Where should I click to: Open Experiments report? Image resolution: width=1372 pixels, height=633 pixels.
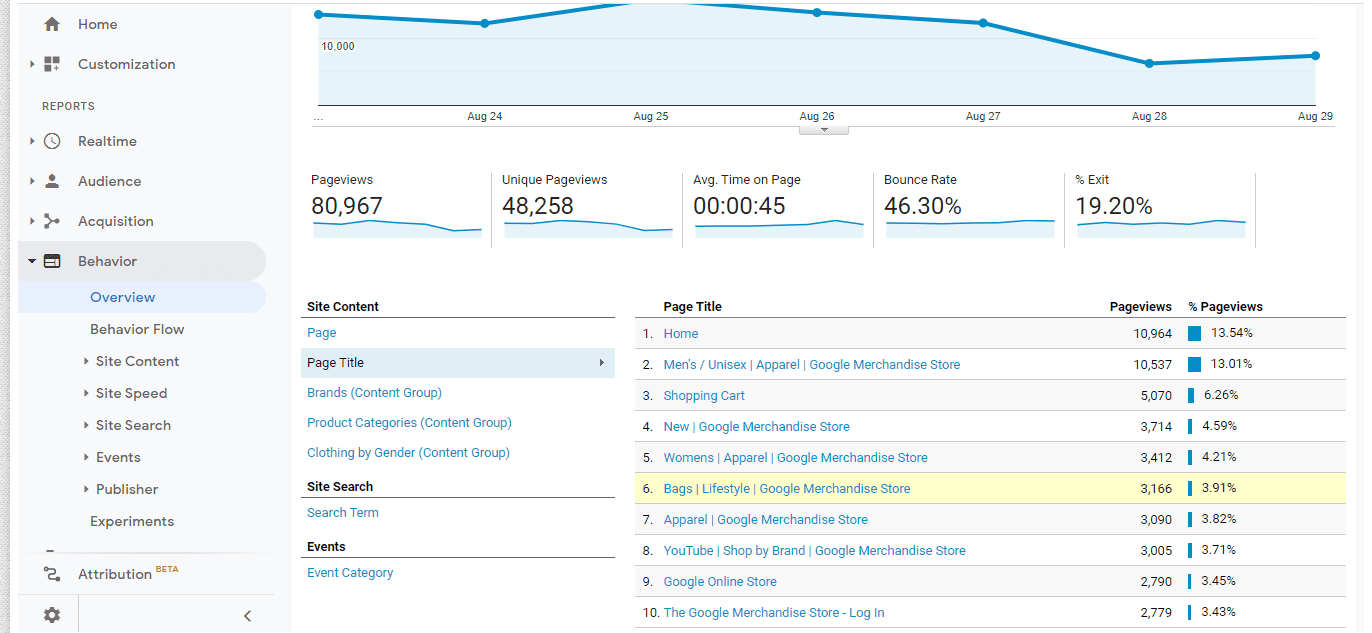(132, 521)
